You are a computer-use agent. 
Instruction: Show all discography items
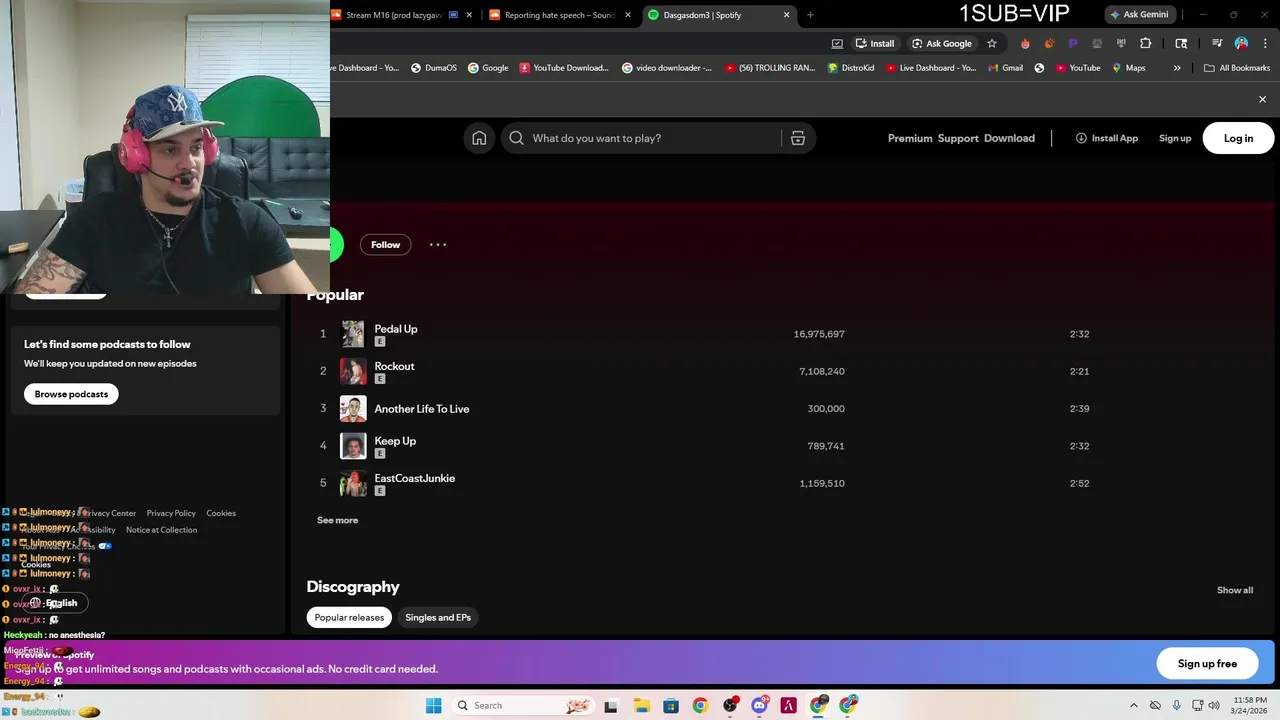[1234, 590]
